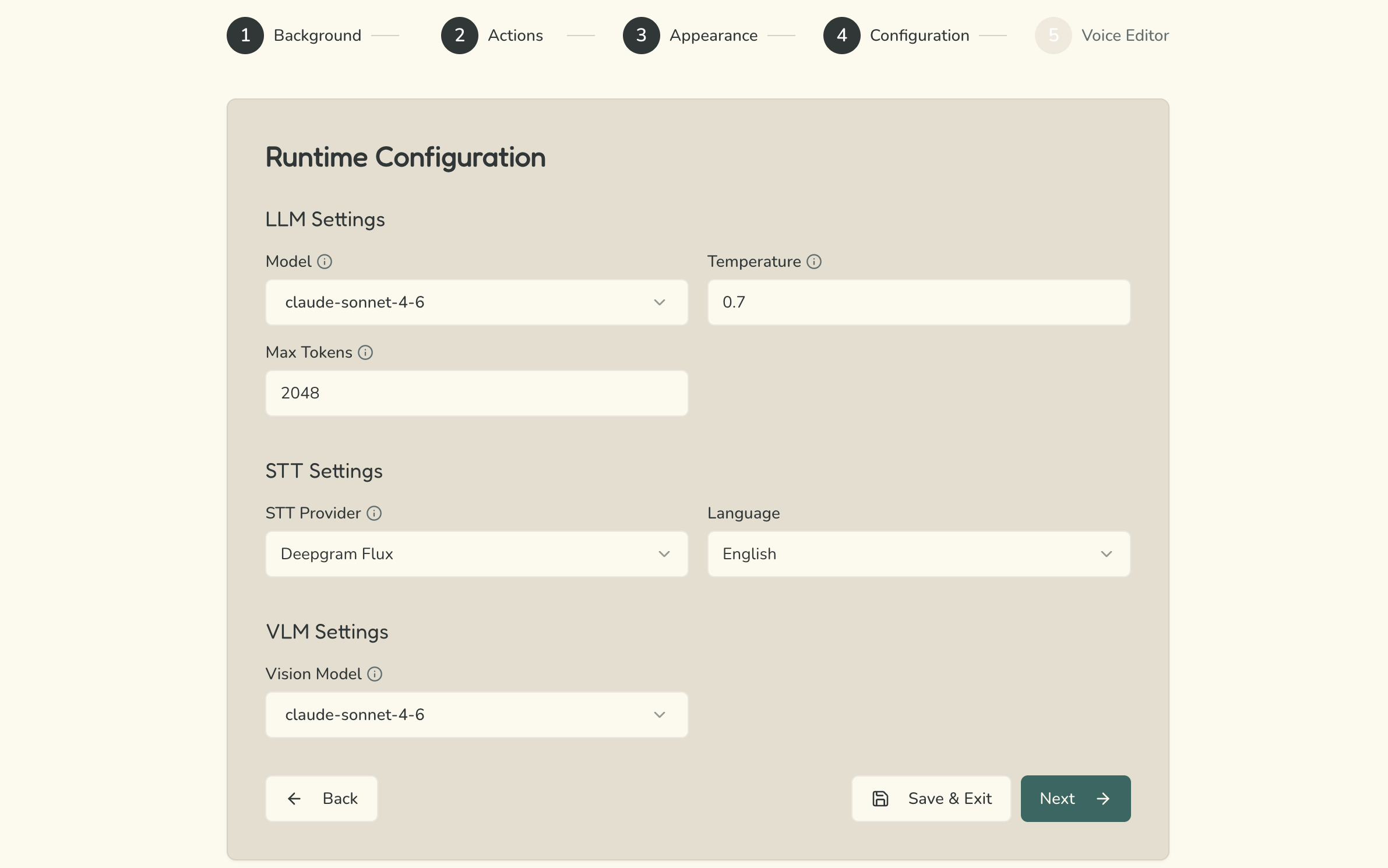Click into the Temperature input field
Viewport: 1388px width, 868px height.
(x=918, y=302)
